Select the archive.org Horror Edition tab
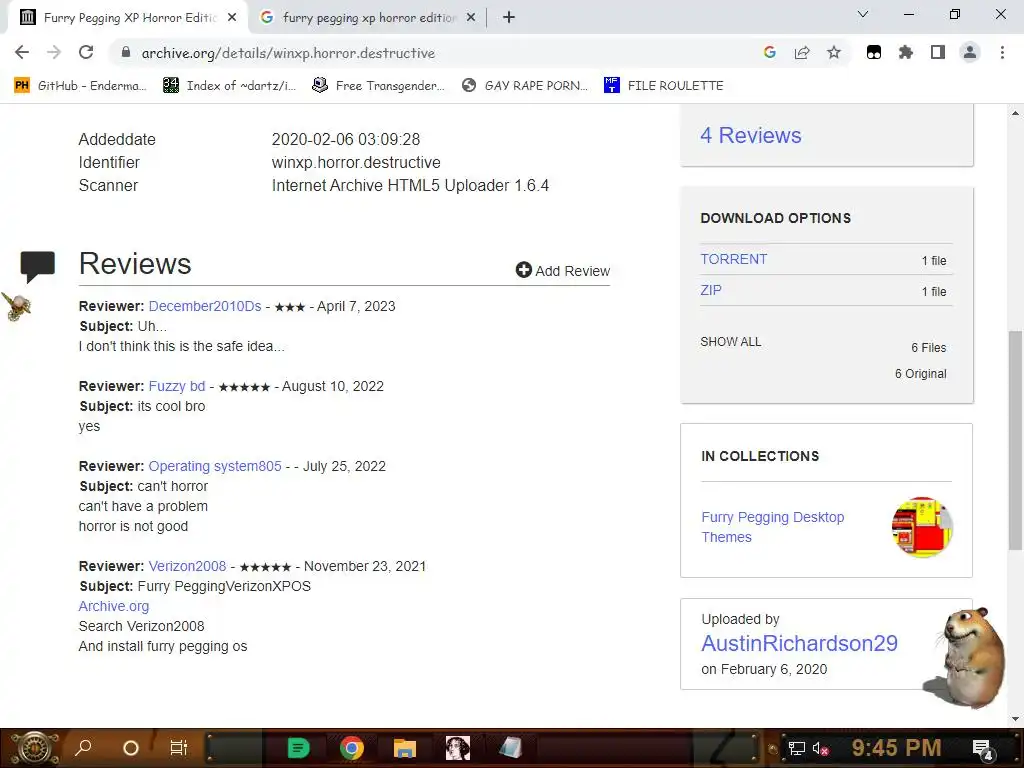1024x768 pixels. (x=128, y=18)
